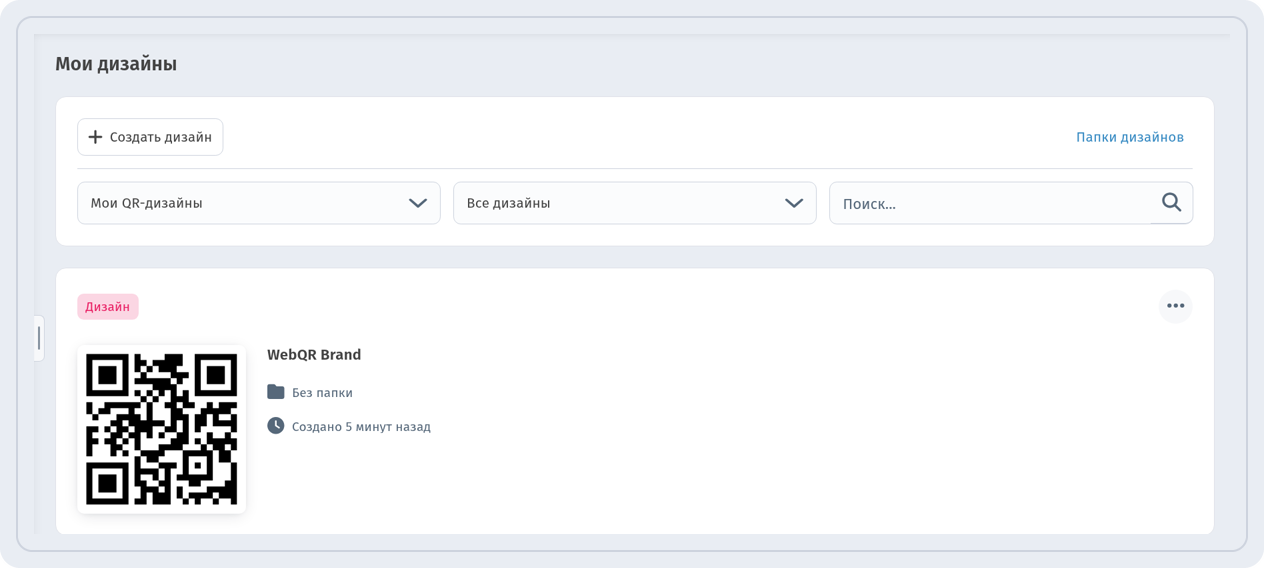Click the Создать дизайн button

150,137
